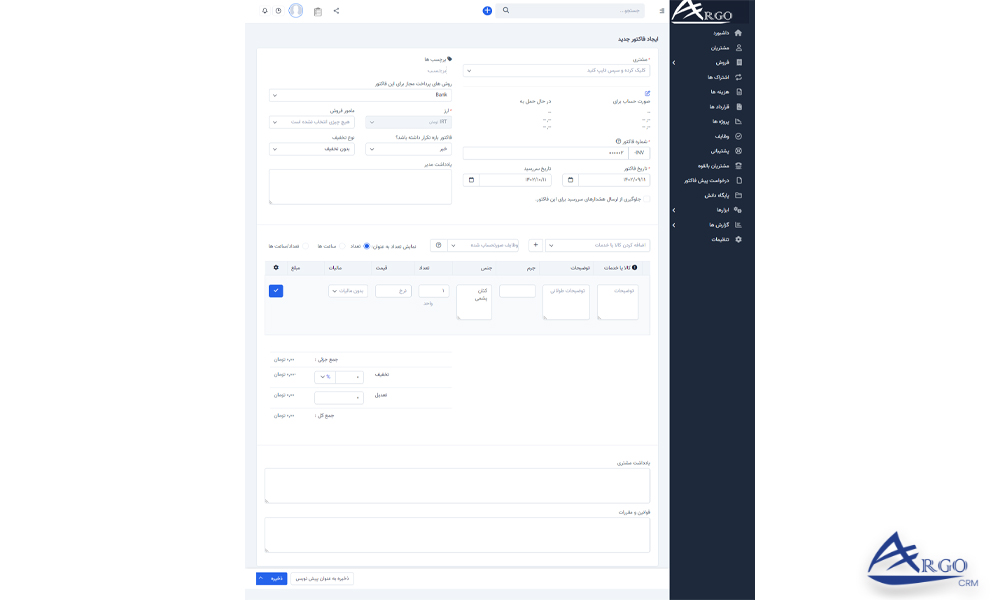Click the blue plus quick-create icon
This screenshot has width=1000, height=600.
[x=487, y=11]
